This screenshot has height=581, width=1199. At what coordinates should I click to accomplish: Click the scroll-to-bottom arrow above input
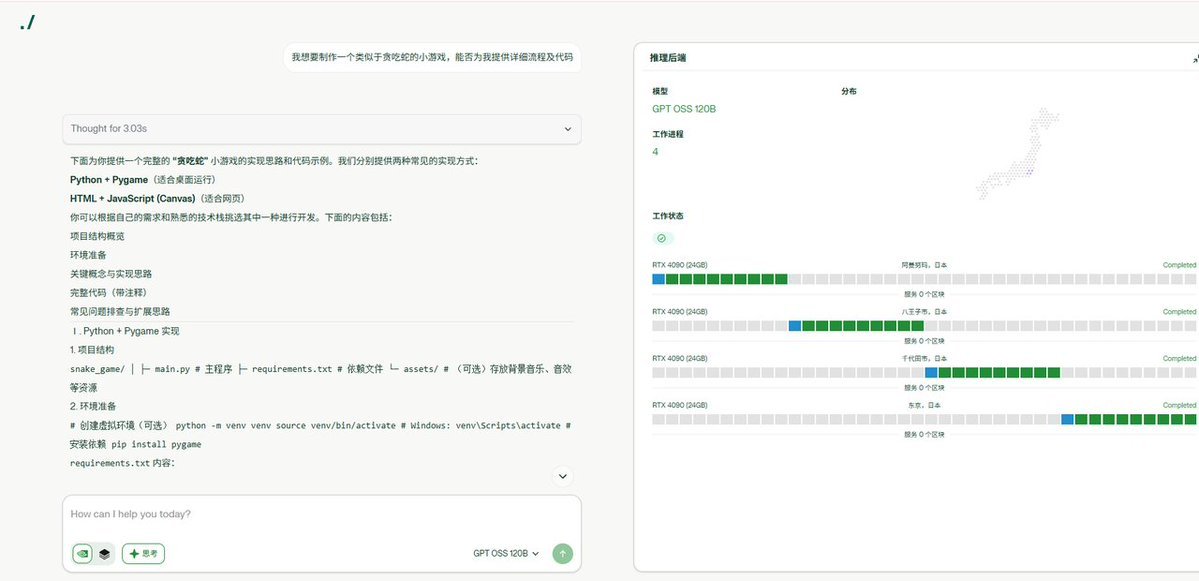pyautogui.click(x=563, y=477)
